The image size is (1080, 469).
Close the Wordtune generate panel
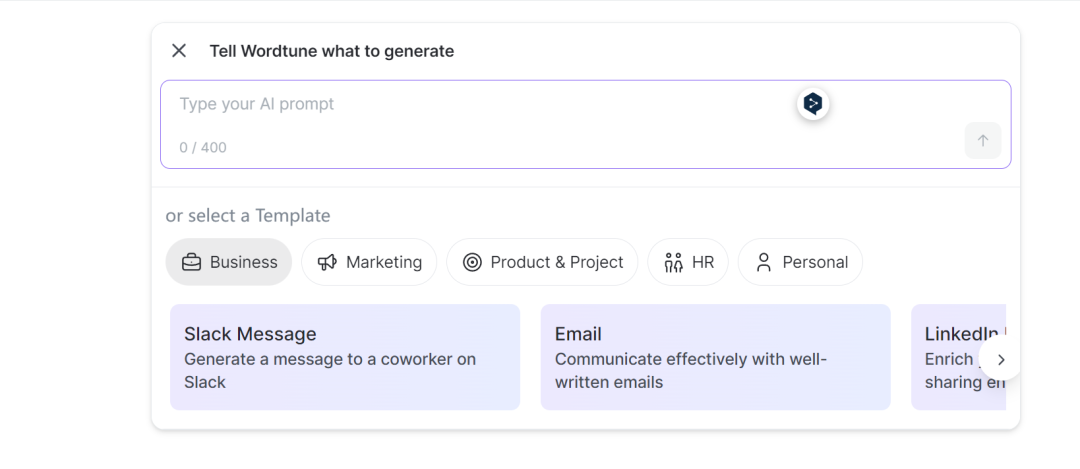pyautogui.click(x=179, y=50)
